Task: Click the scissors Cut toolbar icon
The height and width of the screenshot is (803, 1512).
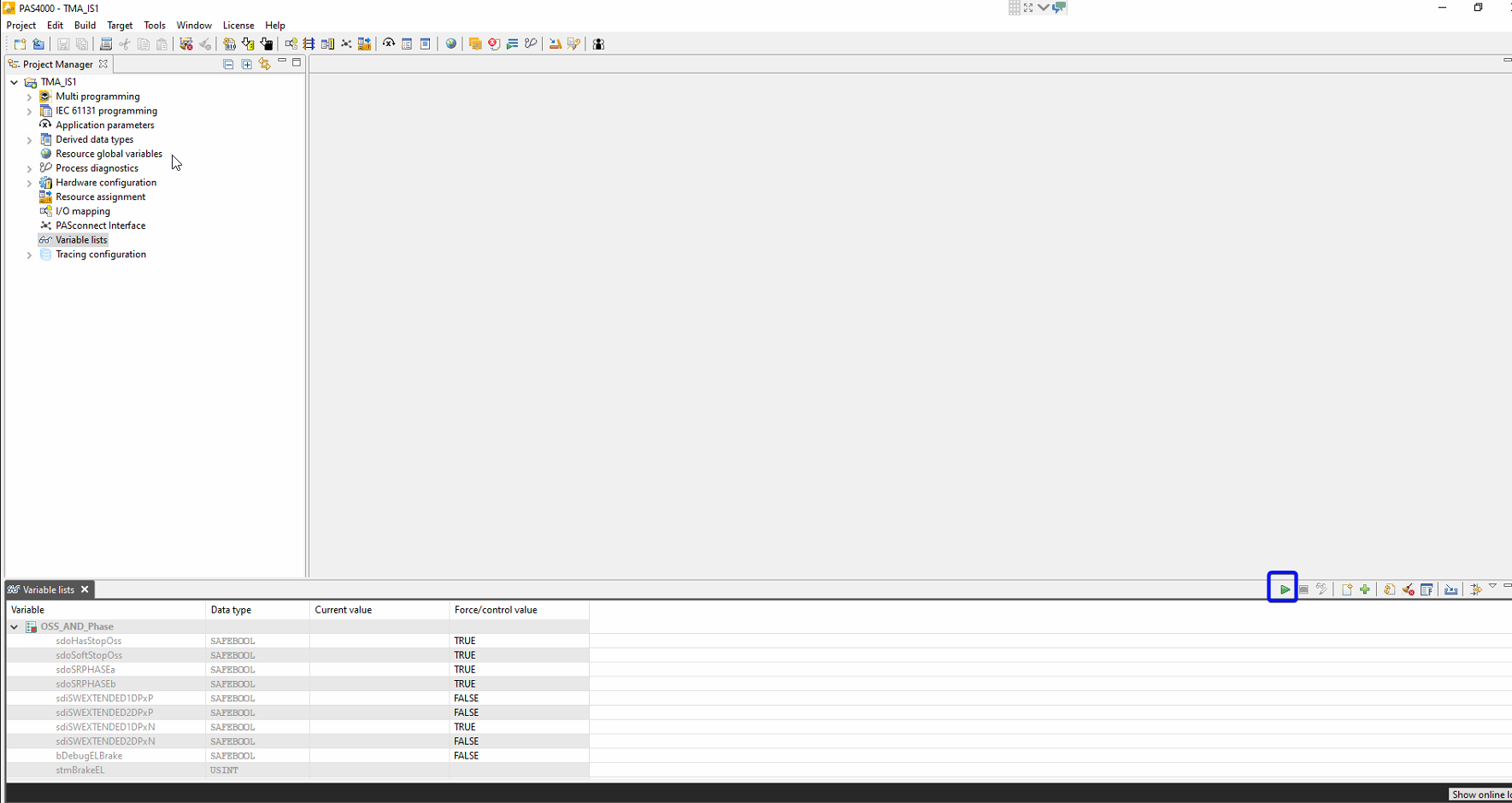Action: [x=125, y=44]
